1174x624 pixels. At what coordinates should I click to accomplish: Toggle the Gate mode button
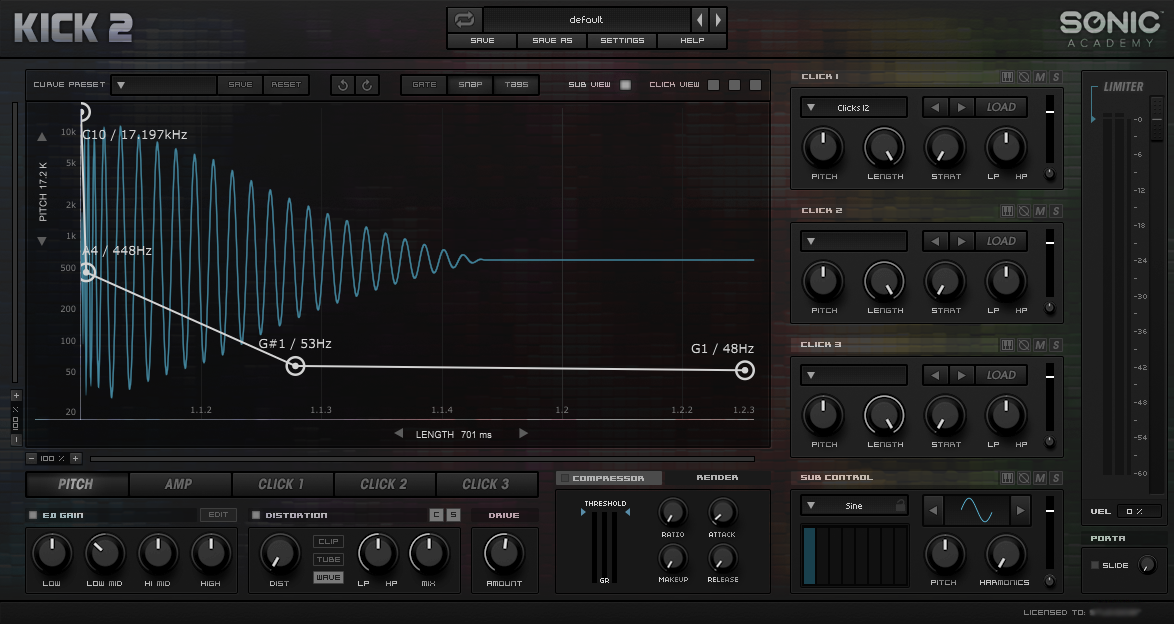[424, 85]
